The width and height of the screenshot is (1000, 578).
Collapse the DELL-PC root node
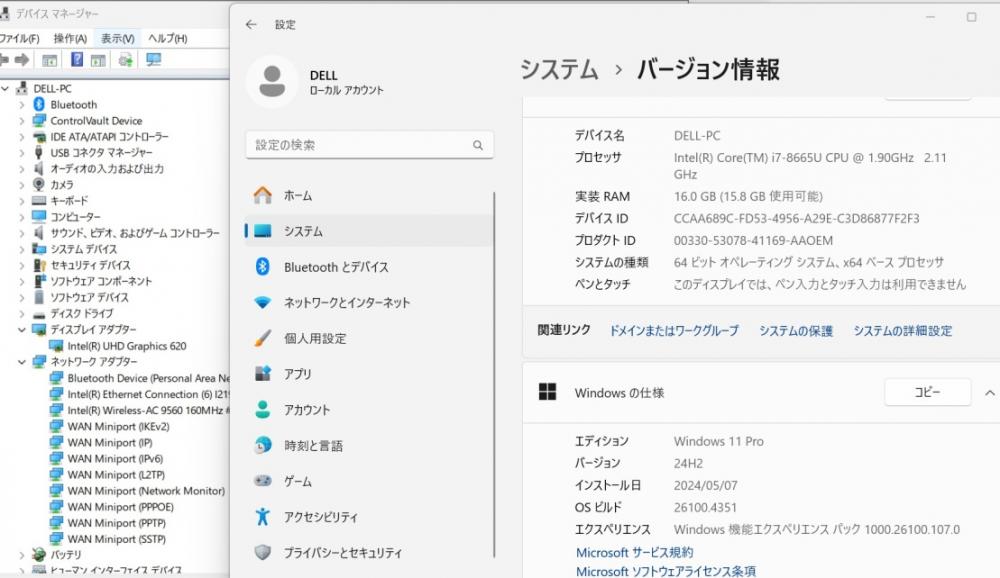click(6, 88)
